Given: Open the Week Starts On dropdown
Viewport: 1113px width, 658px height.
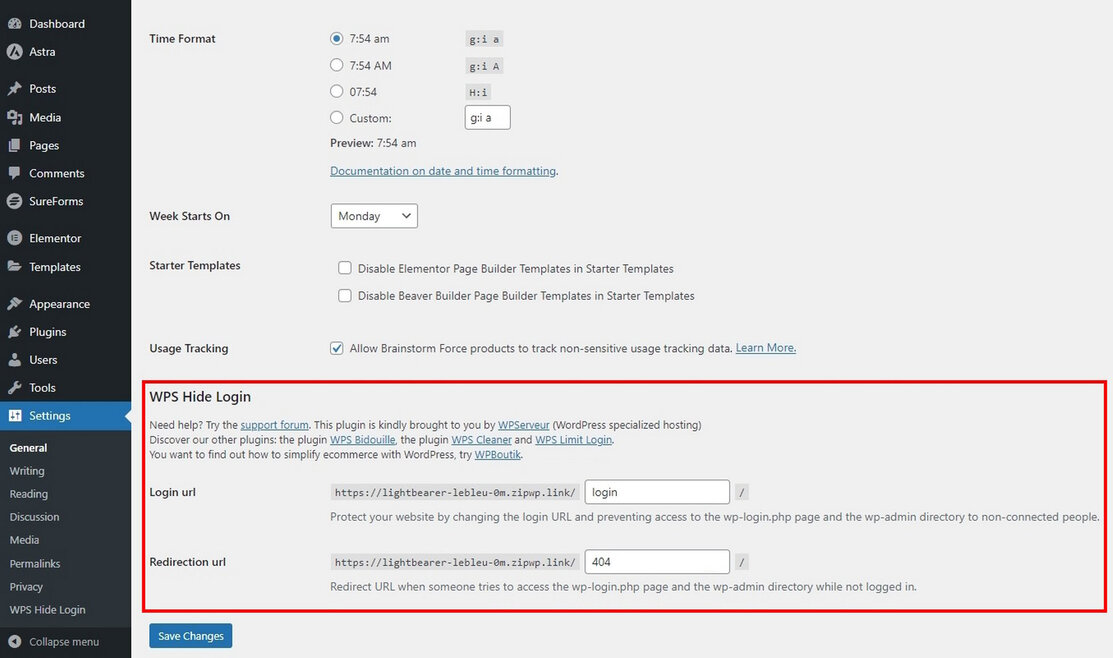Looking at the screenshot, I should click(374, 216).
